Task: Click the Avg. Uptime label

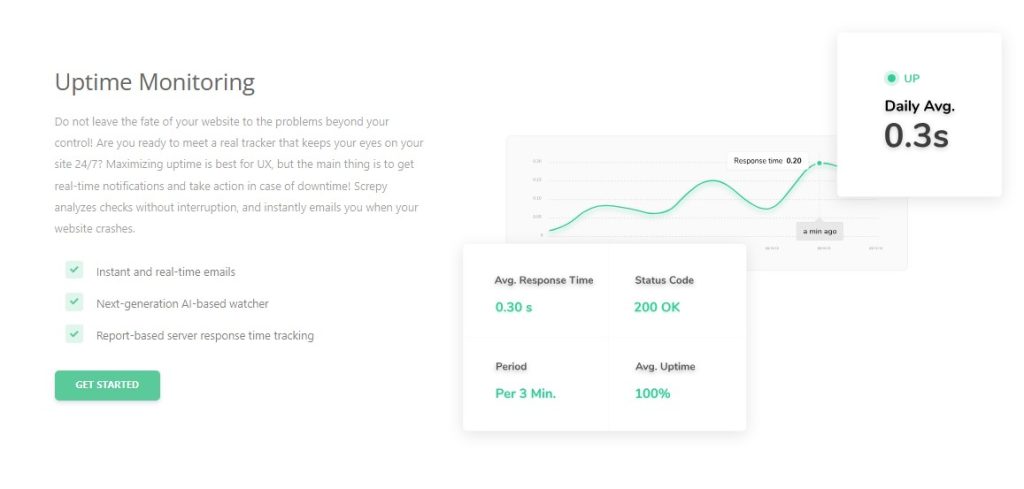Action: coord(665,366)
